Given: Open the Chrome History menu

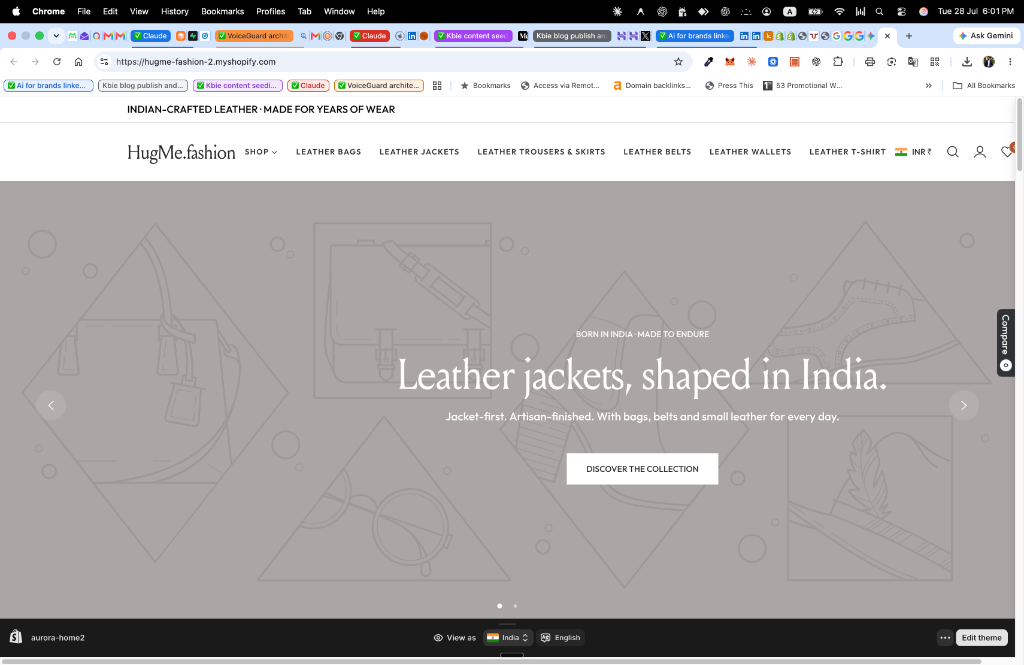Looking at the screenshot, I should [174, 11].
